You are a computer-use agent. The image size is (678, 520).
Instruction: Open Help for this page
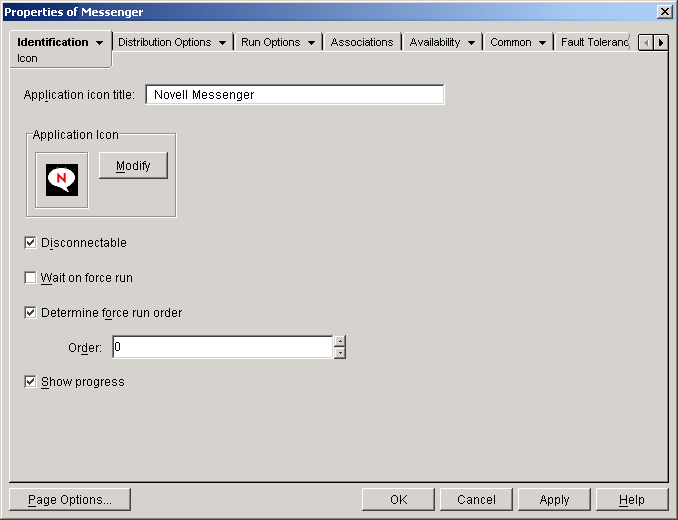coord(632,500)
